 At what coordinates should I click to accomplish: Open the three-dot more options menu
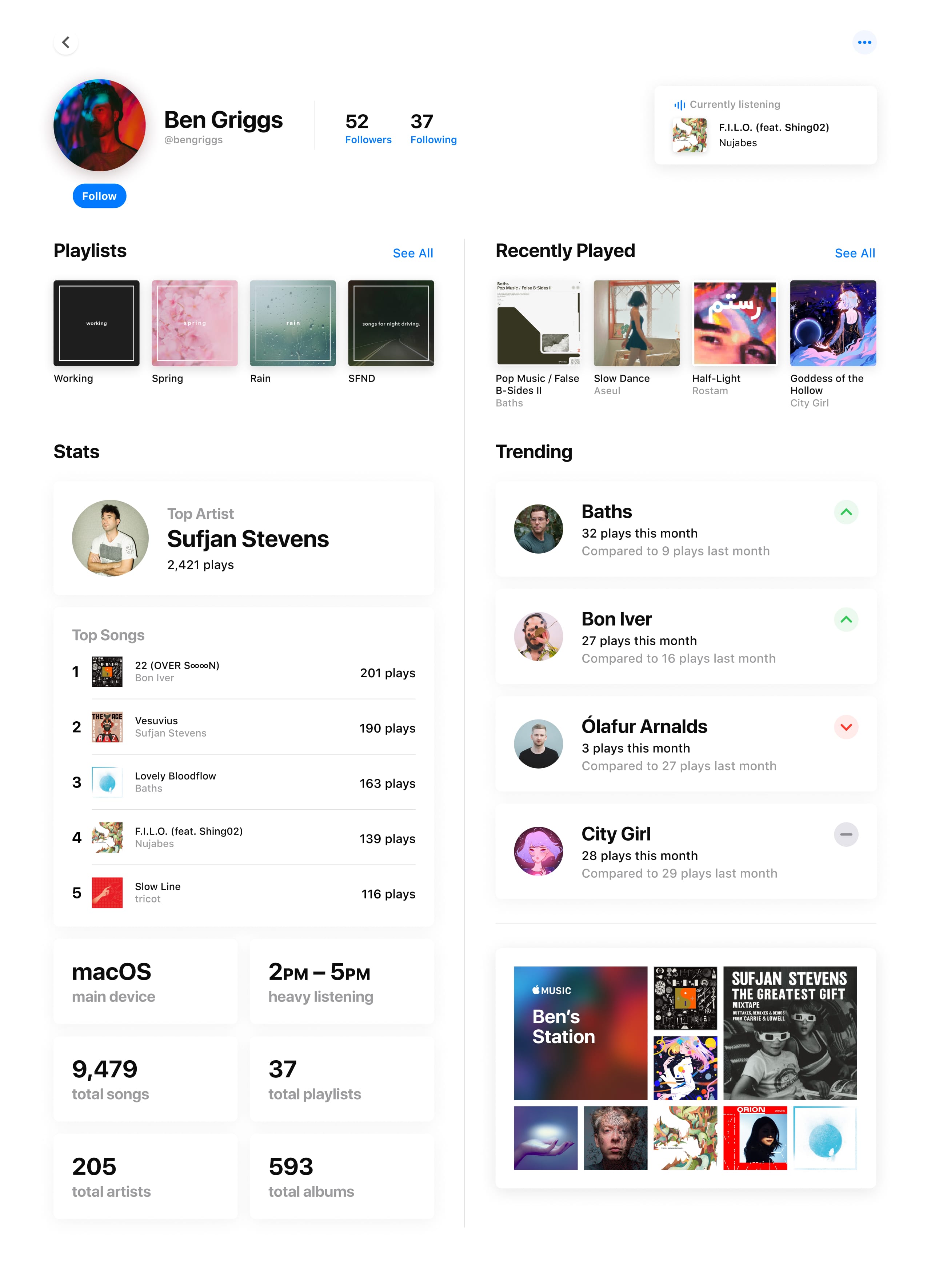(864, 43)
